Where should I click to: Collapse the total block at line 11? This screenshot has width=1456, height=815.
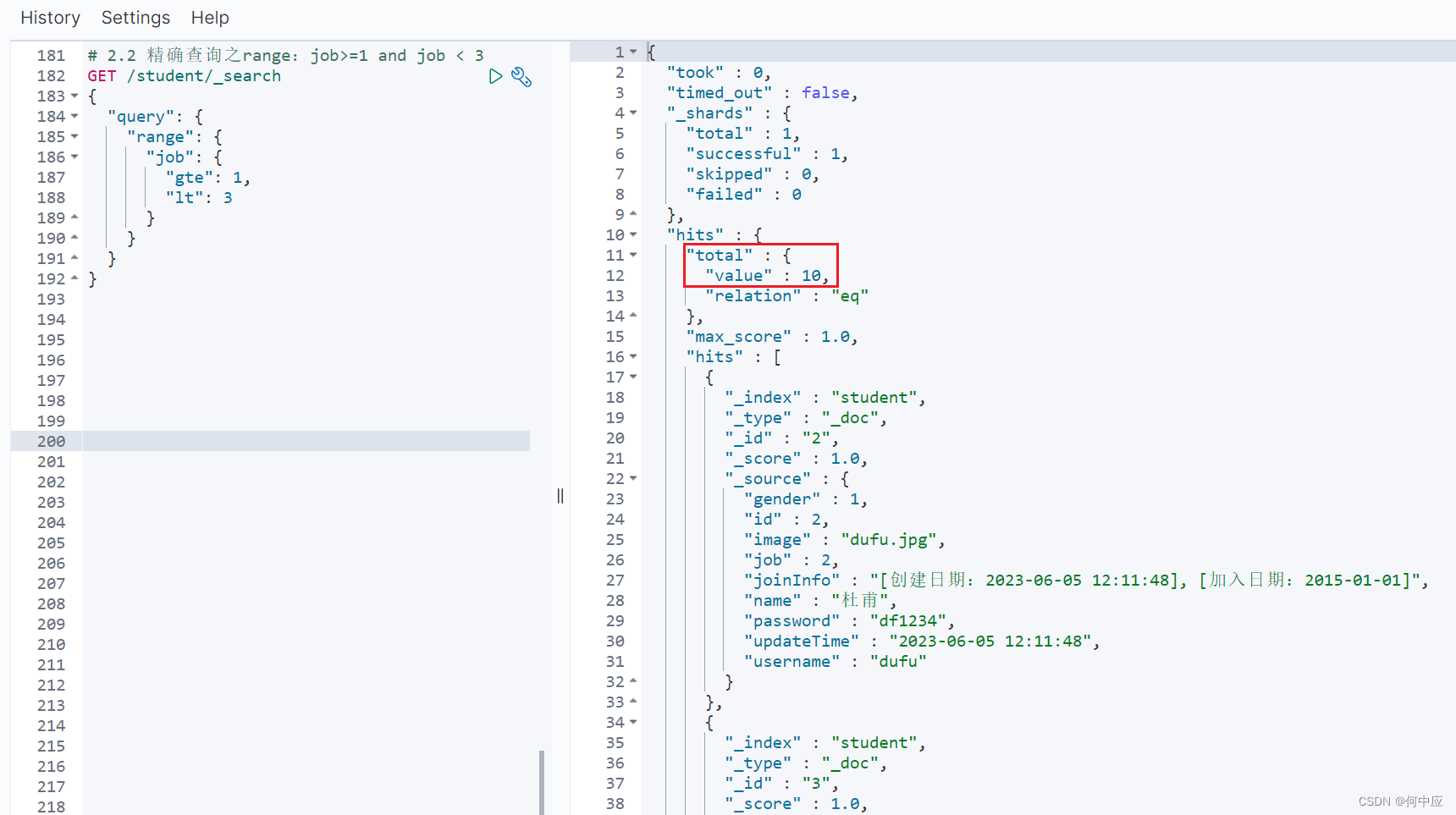(x=633, y=255)
